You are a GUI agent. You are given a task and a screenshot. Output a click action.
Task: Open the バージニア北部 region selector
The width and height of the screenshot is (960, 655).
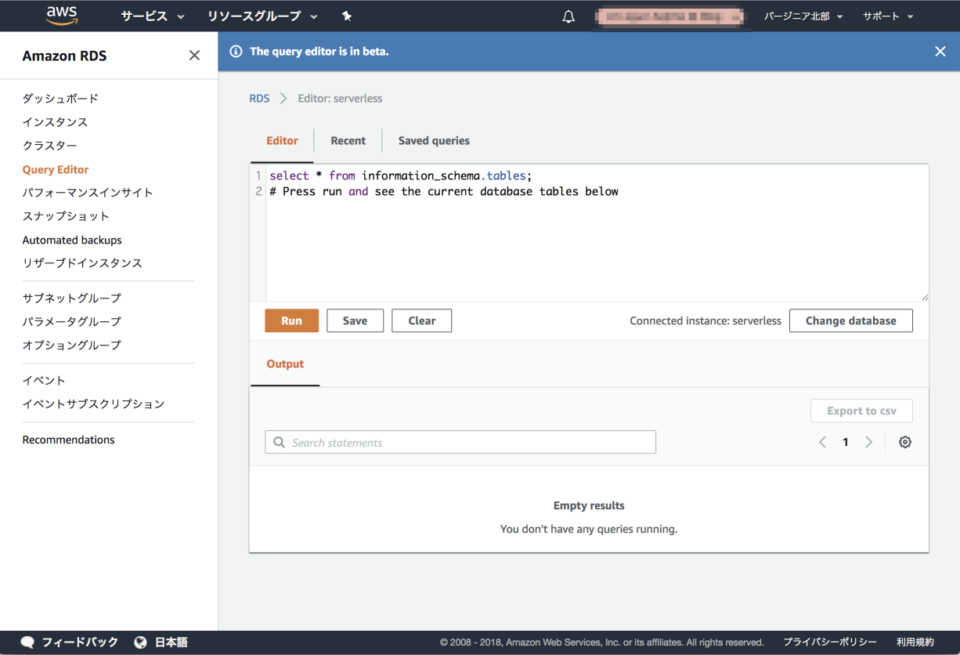(x=803, y=16)
